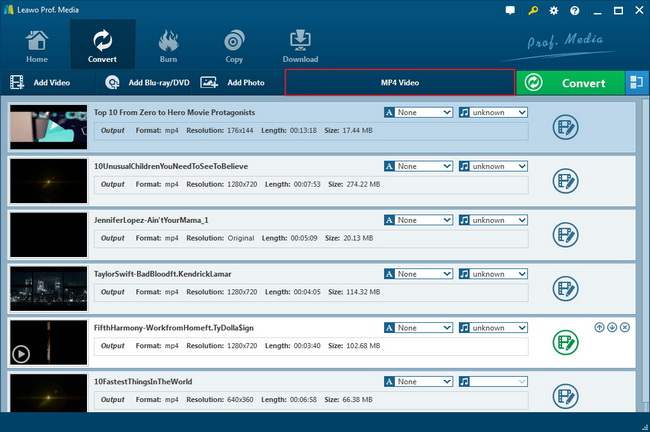650x432 pixels.
Task: Click length value '00:13:18'
Action: pyautogui.click(x=303, y=130)
